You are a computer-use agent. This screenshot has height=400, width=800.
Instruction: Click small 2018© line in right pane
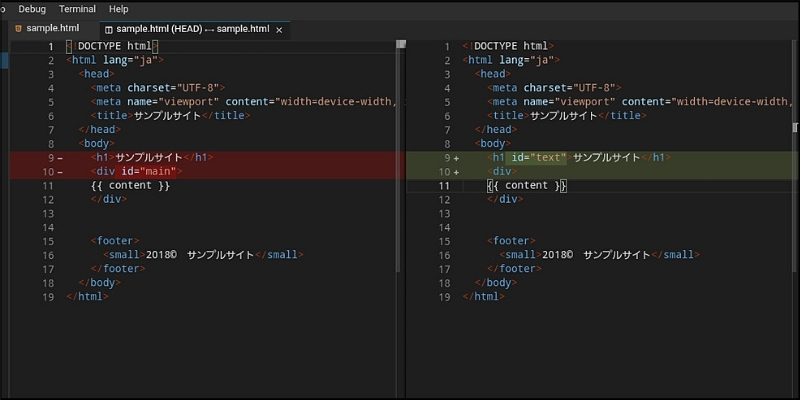point(600,255)
